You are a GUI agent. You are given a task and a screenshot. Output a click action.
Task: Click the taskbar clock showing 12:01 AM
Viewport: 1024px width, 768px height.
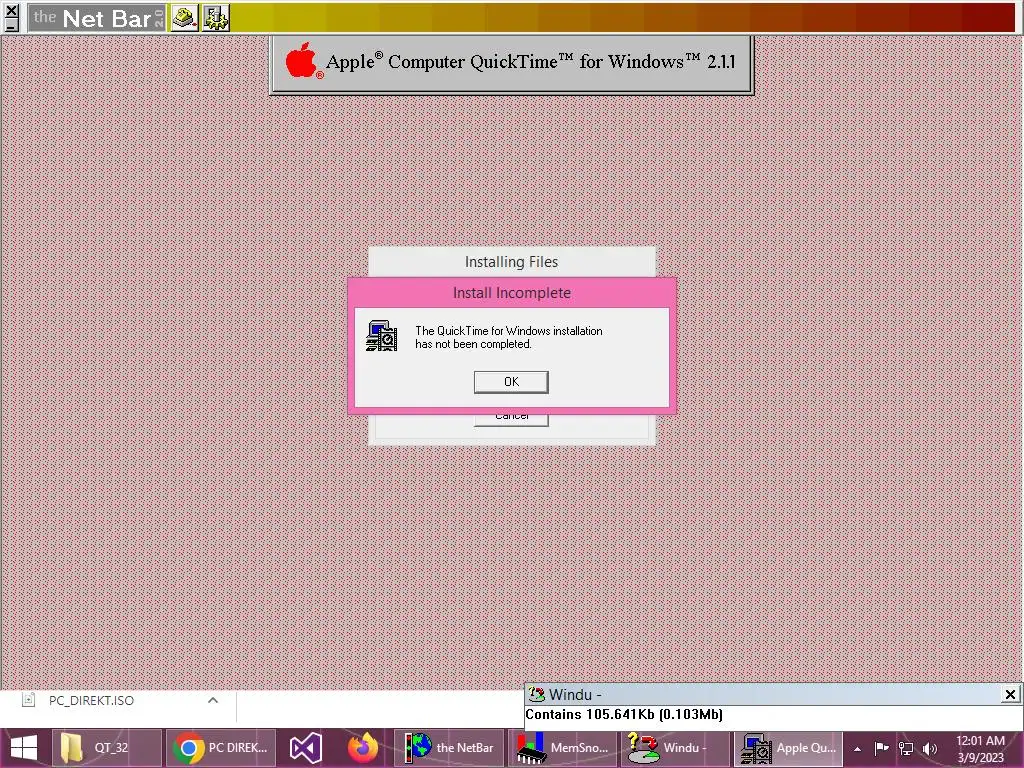[x=980, y=749]
